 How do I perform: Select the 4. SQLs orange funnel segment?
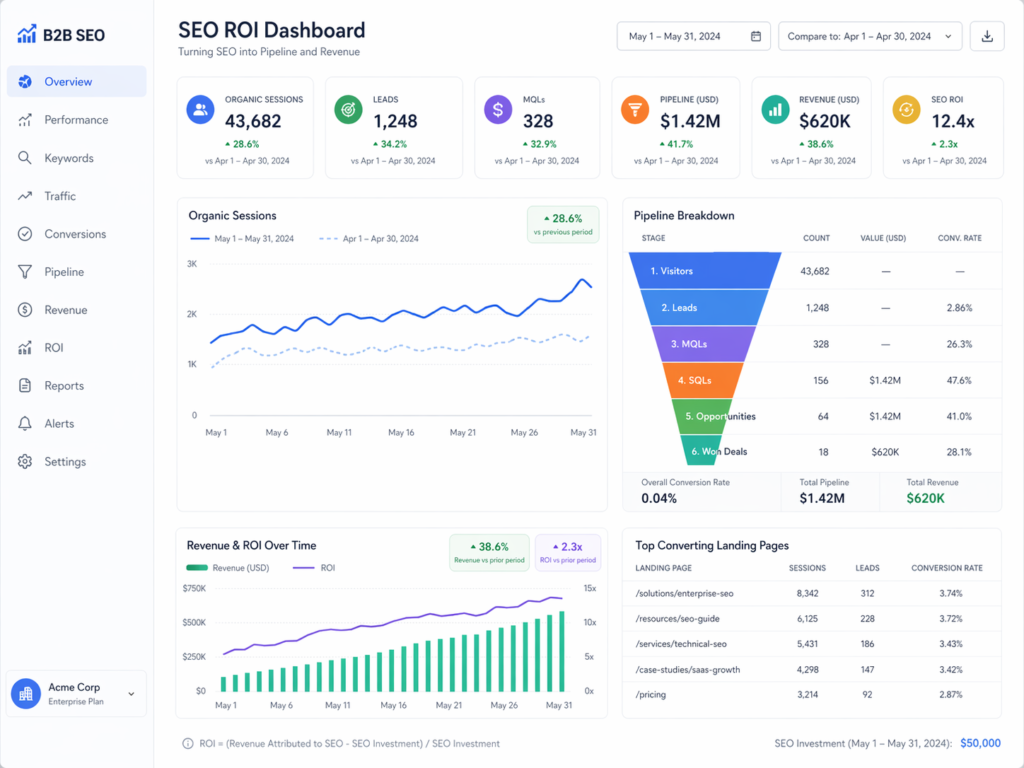pyautogui.click(x=703, y=380)
